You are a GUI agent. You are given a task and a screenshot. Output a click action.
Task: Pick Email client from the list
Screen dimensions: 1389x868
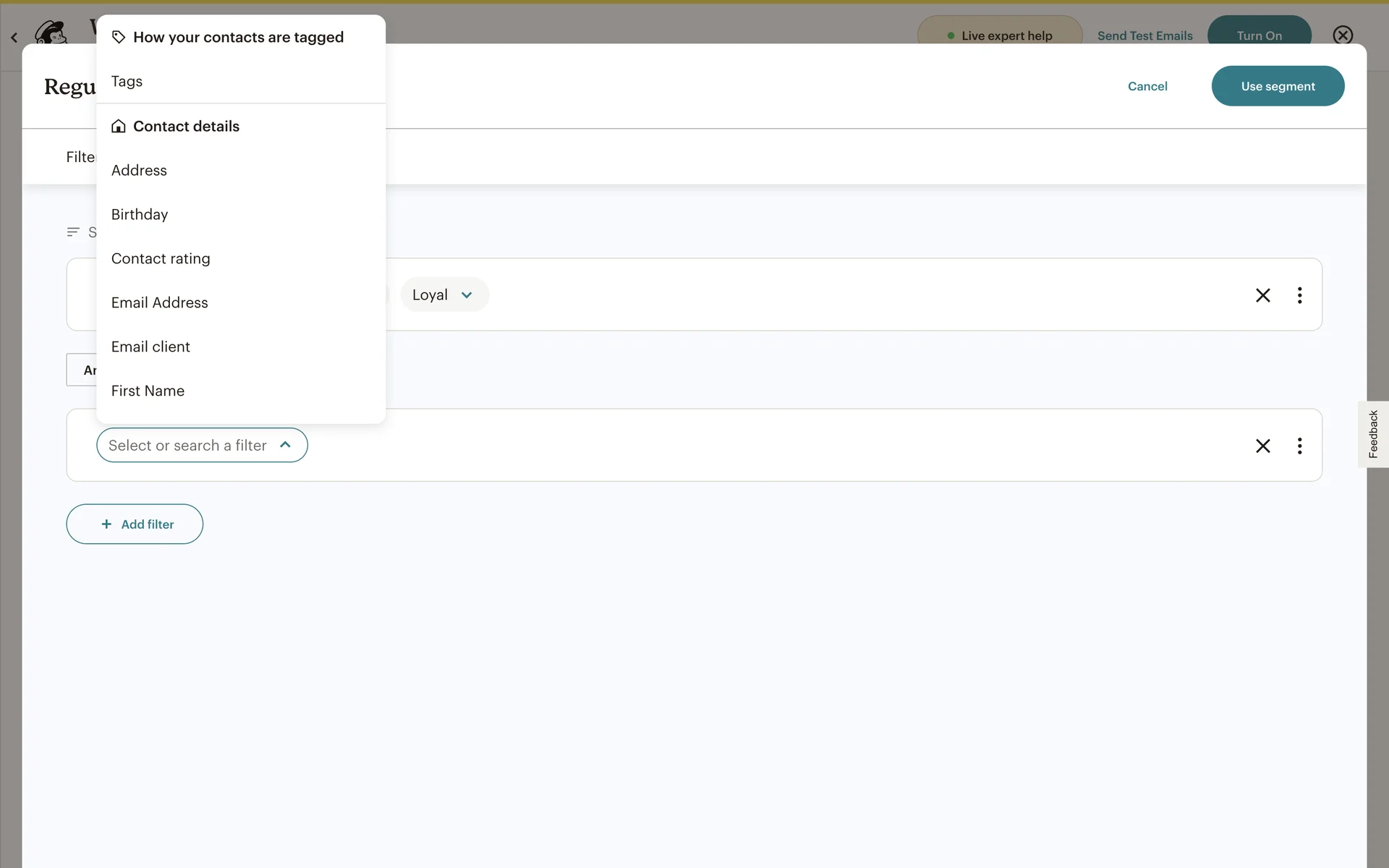150,346
